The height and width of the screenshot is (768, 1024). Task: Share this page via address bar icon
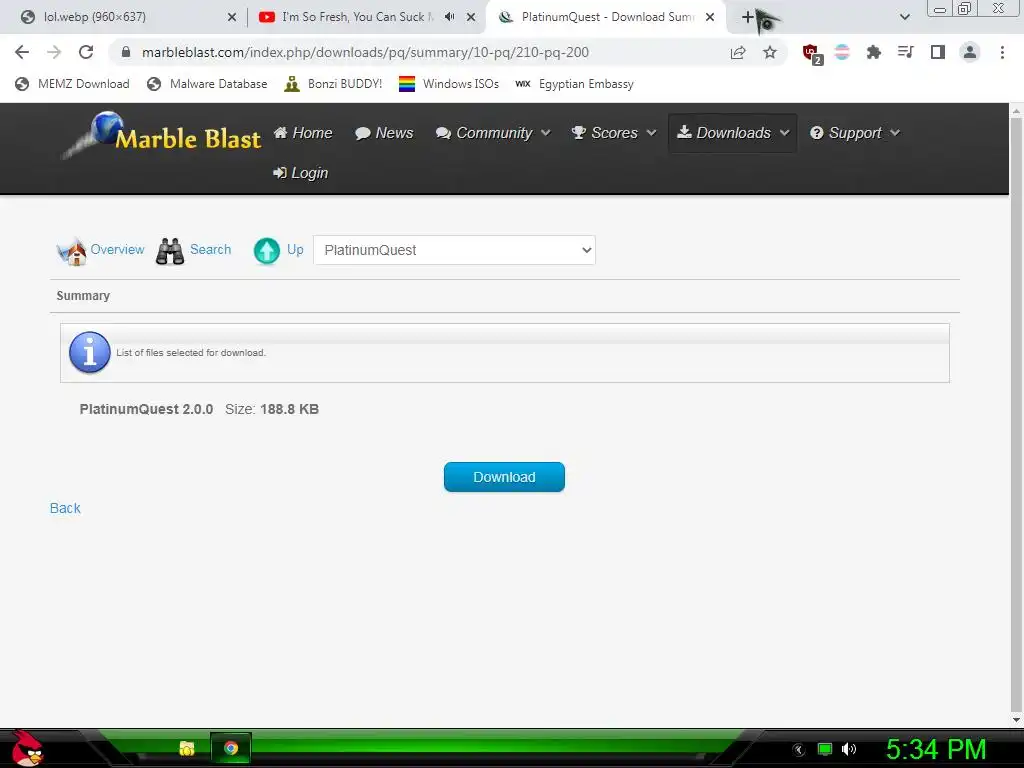click(x=738, y=52)
